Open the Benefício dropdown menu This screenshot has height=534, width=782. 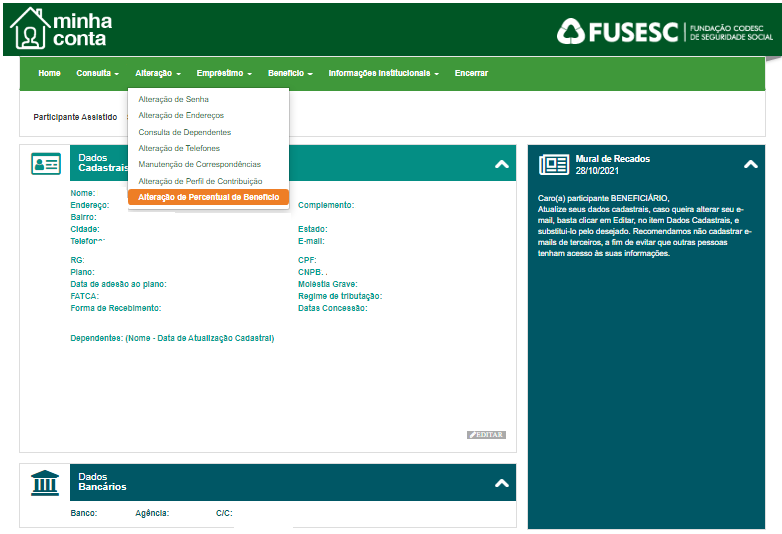tap(290, 74)
